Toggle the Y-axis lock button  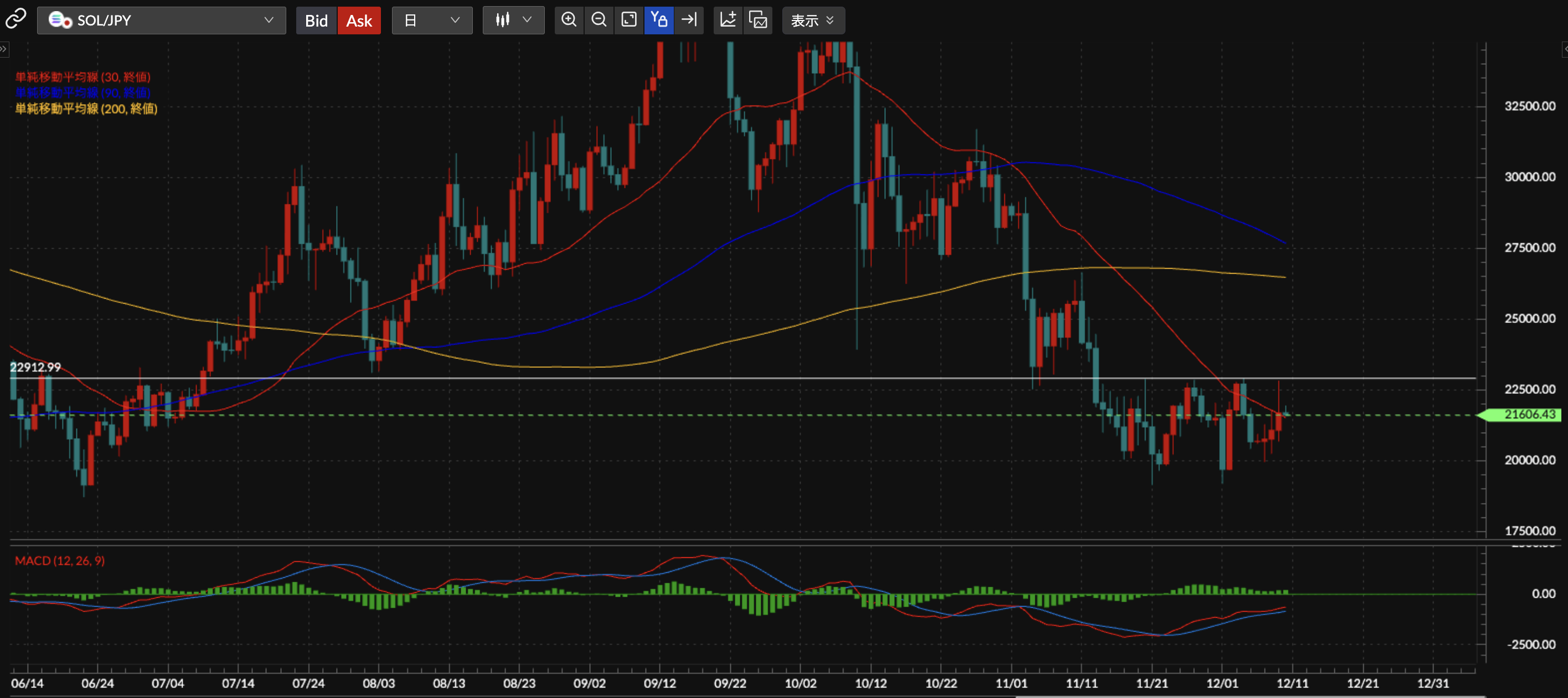tap(659, 20)
